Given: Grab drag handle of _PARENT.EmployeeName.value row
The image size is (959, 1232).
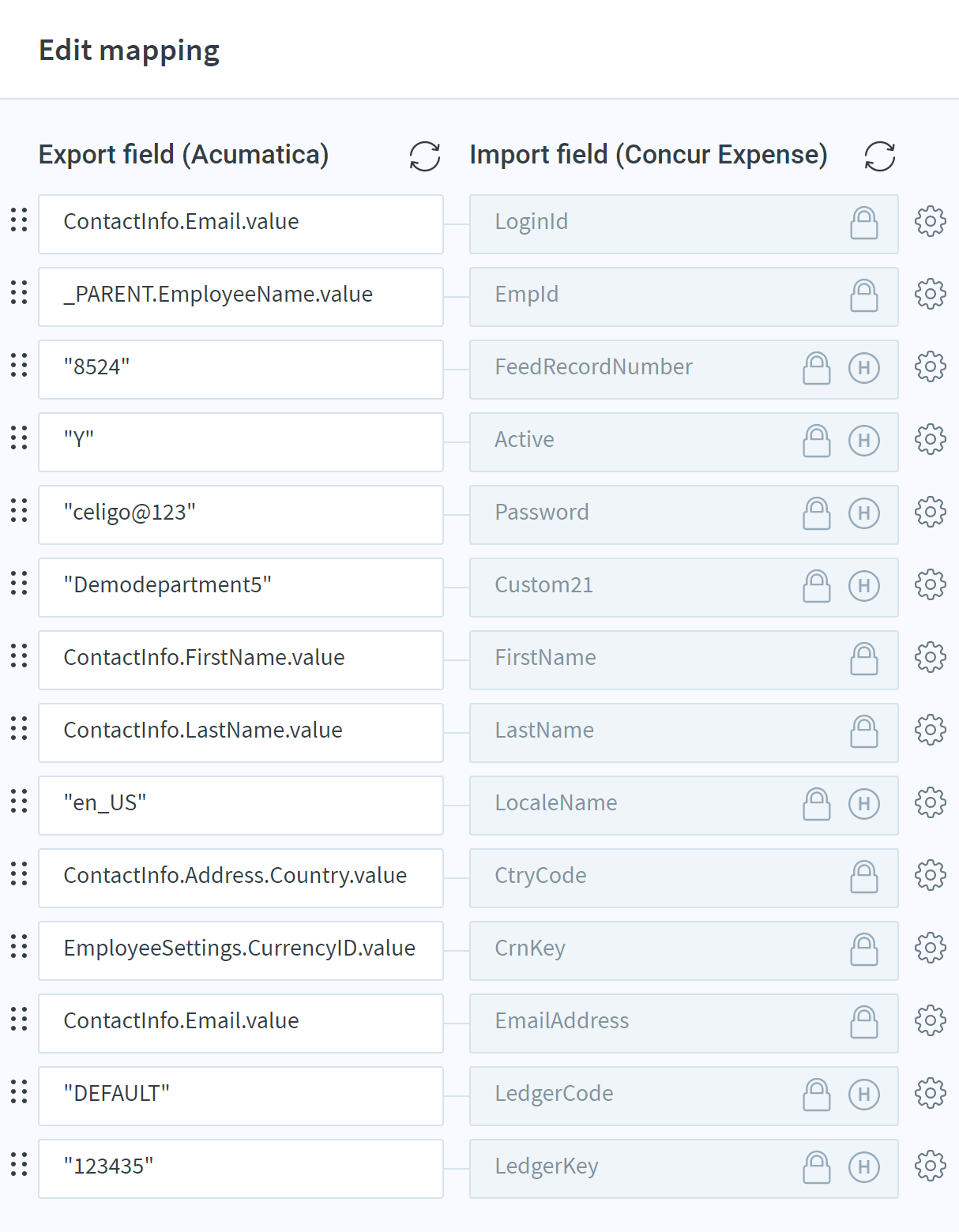Looking at the screenshot, I should coord(19,293).
